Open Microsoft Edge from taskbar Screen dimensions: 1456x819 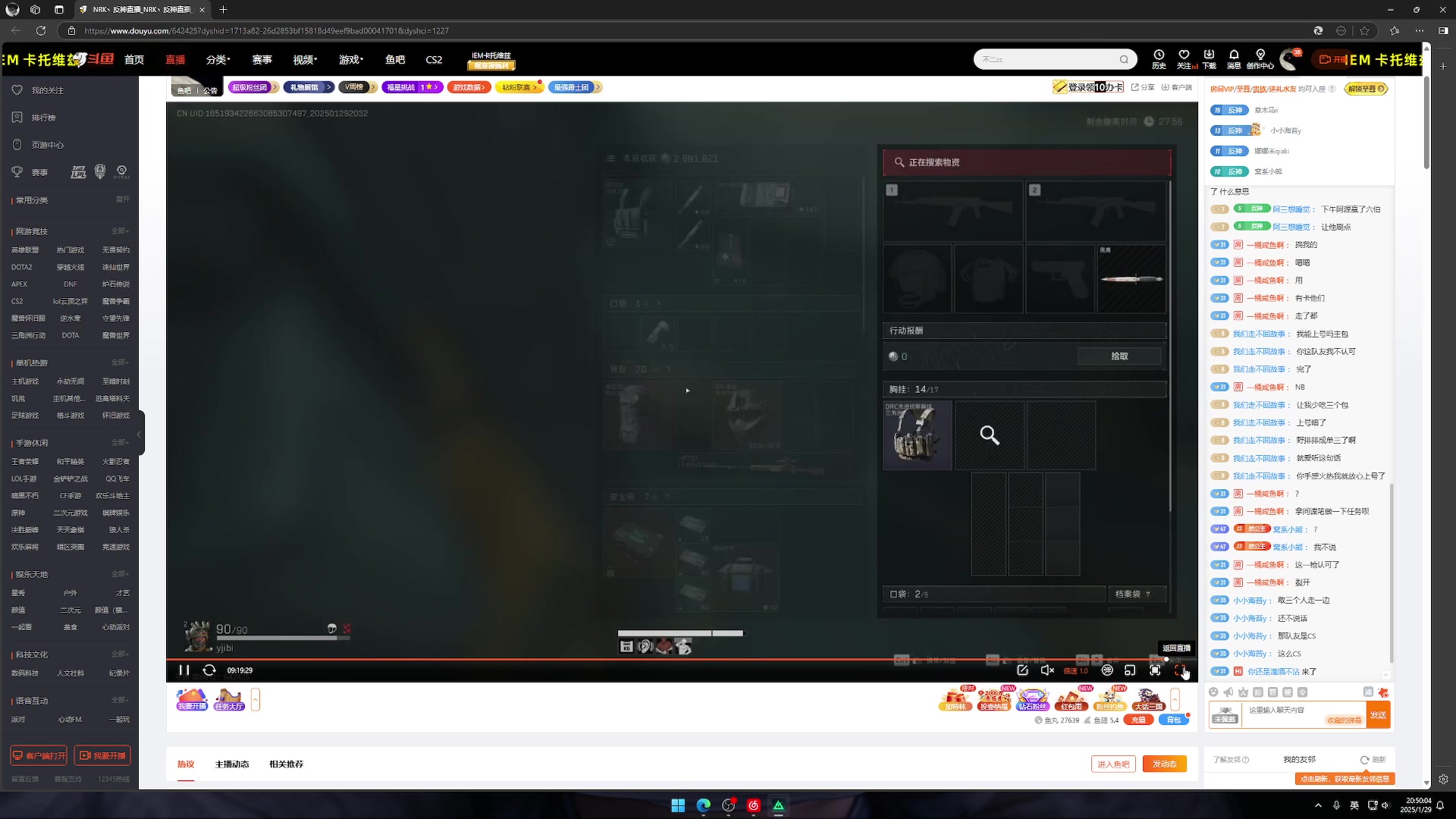(703, 805)
